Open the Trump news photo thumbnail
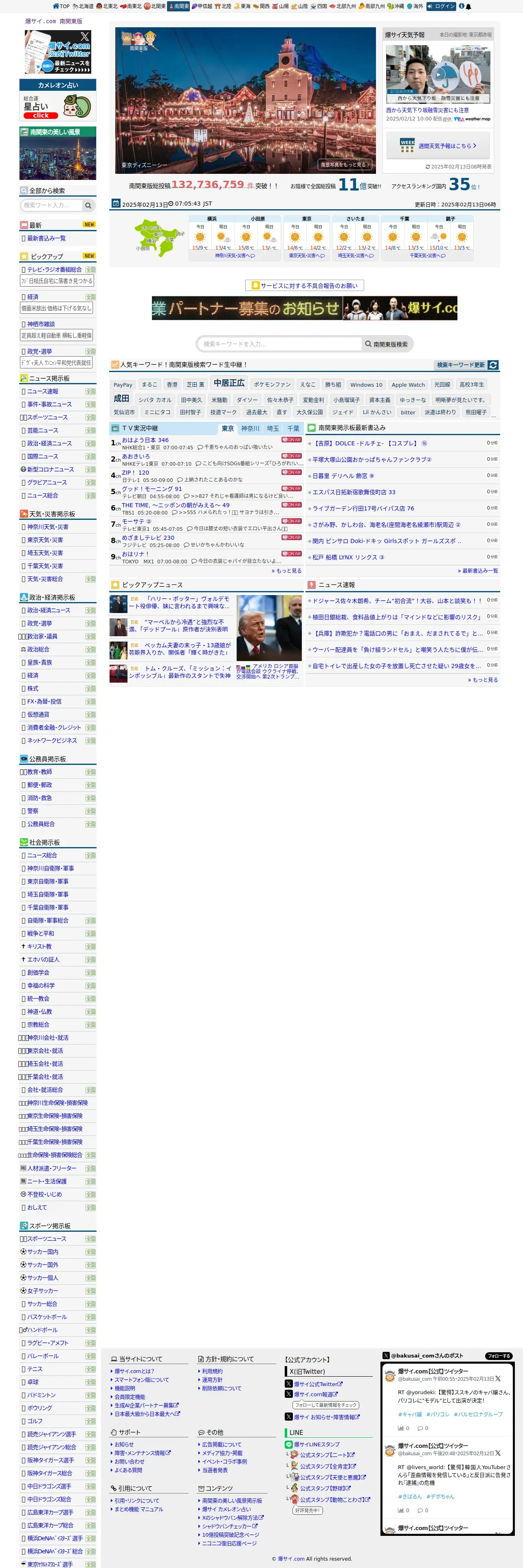The width and height of the screenshot is (523, 1568). [269, 628]
